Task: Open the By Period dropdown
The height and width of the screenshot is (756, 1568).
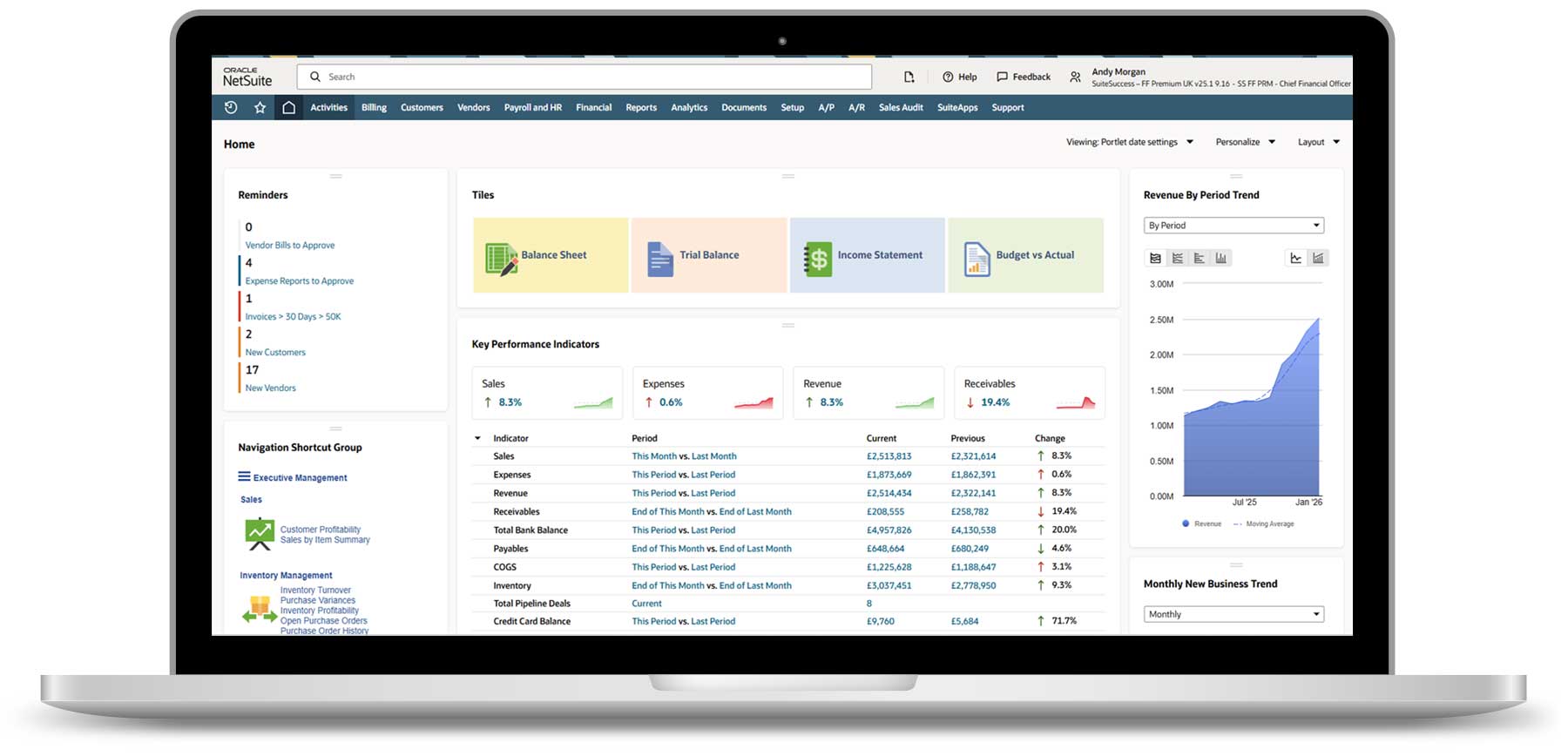Action: (1233, 226)
